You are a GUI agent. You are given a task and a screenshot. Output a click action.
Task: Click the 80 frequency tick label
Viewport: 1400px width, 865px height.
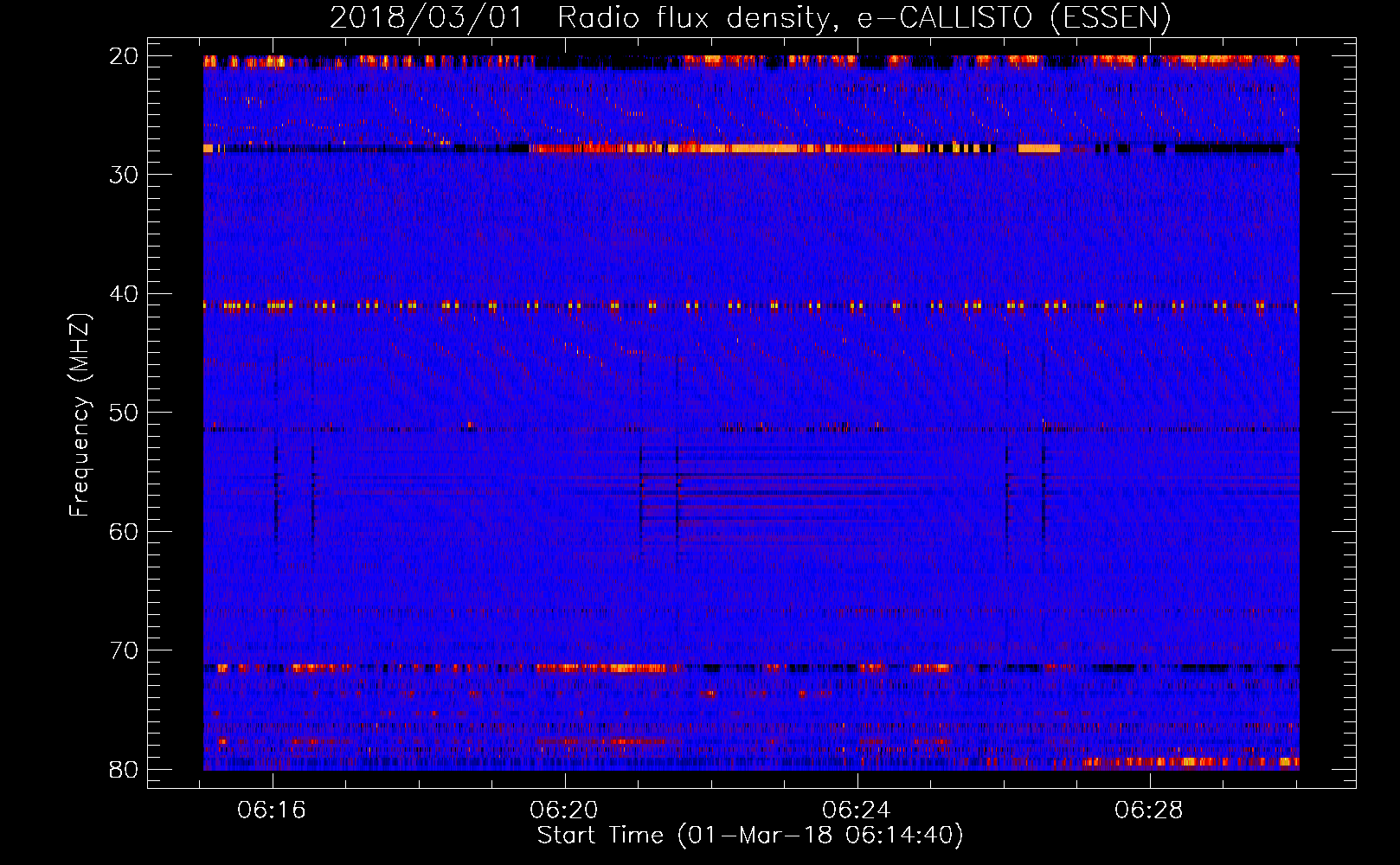coord(124,769)
